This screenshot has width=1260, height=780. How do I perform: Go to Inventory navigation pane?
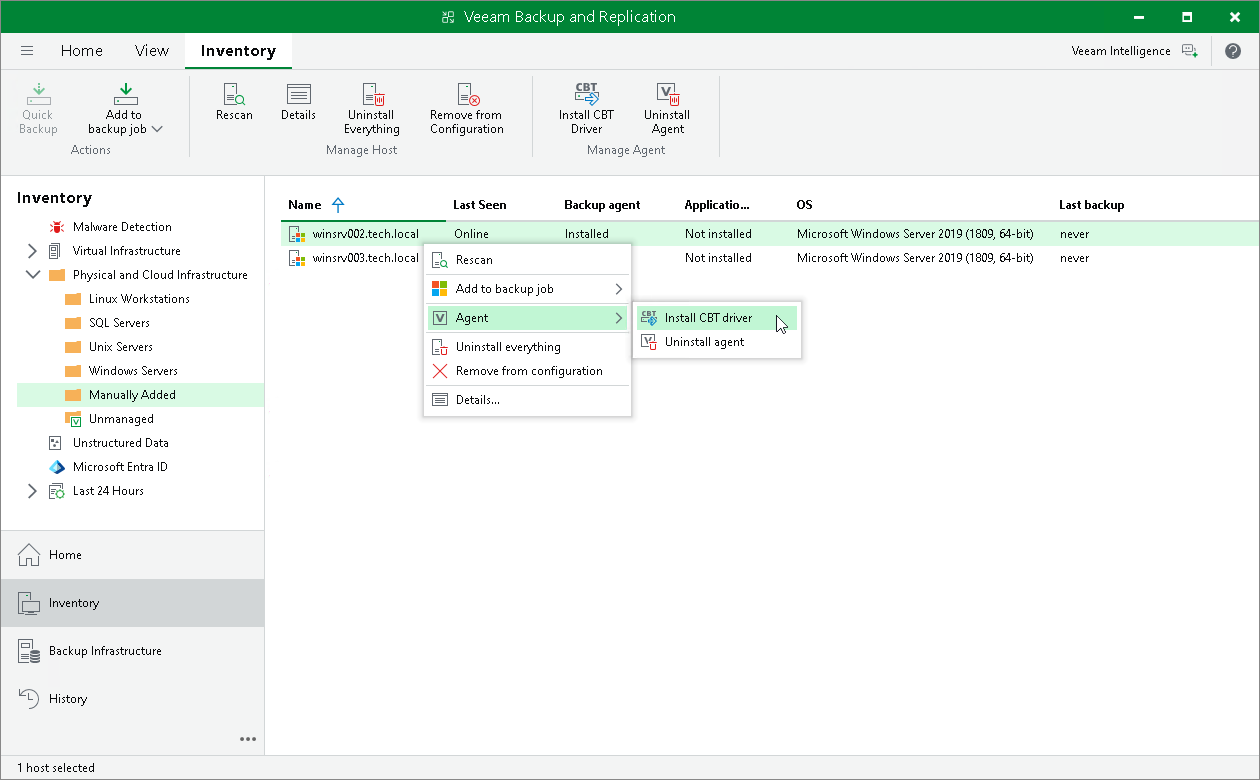(x=132, y=603)
